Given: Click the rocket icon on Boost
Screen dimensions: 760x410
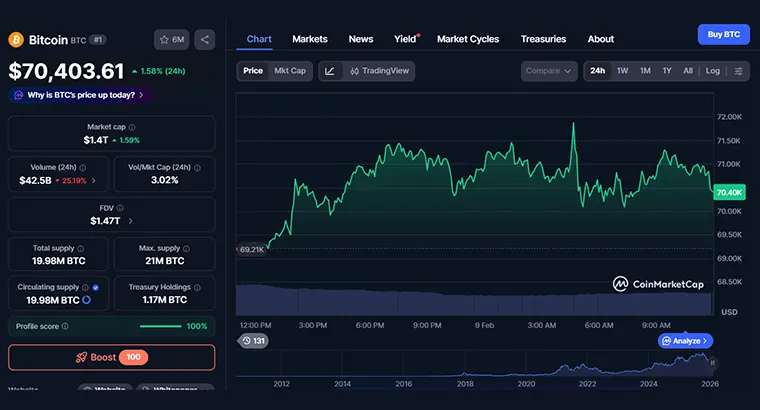Looking at the screenshot, I should pos(81,357).
